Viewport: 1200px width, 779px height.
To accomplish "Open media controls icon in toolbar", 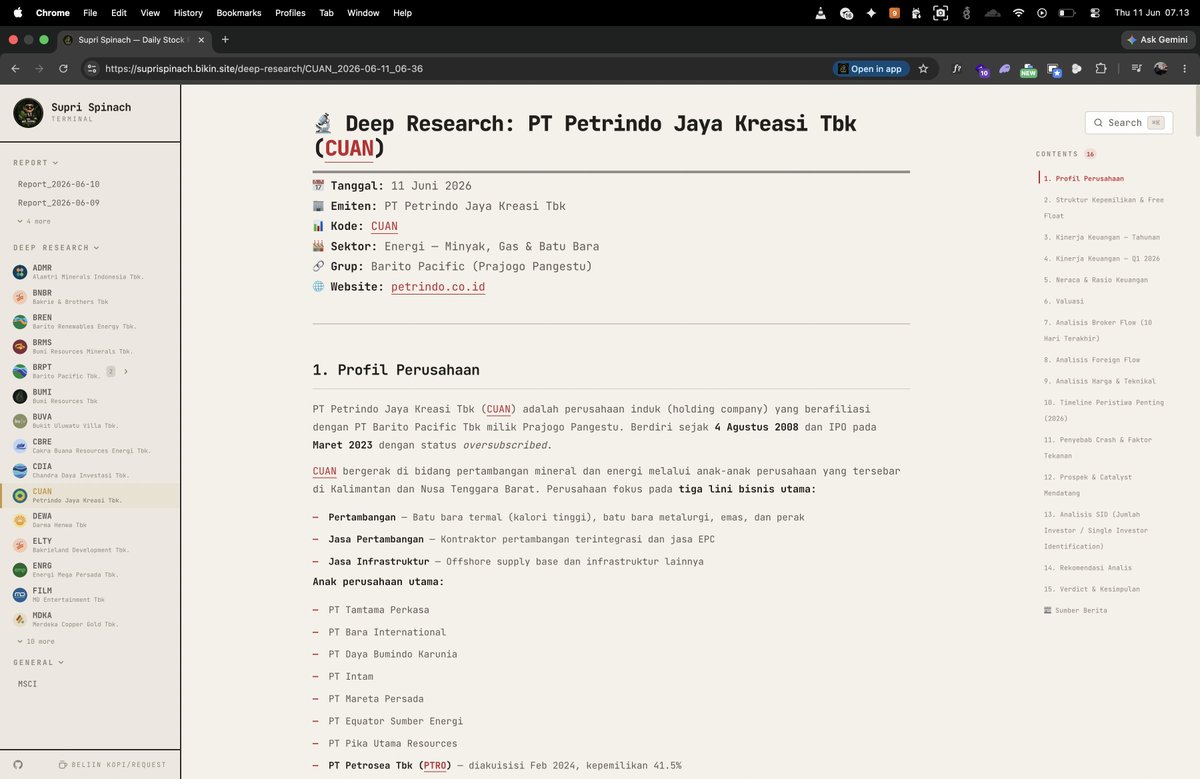I will point(1136,69).
